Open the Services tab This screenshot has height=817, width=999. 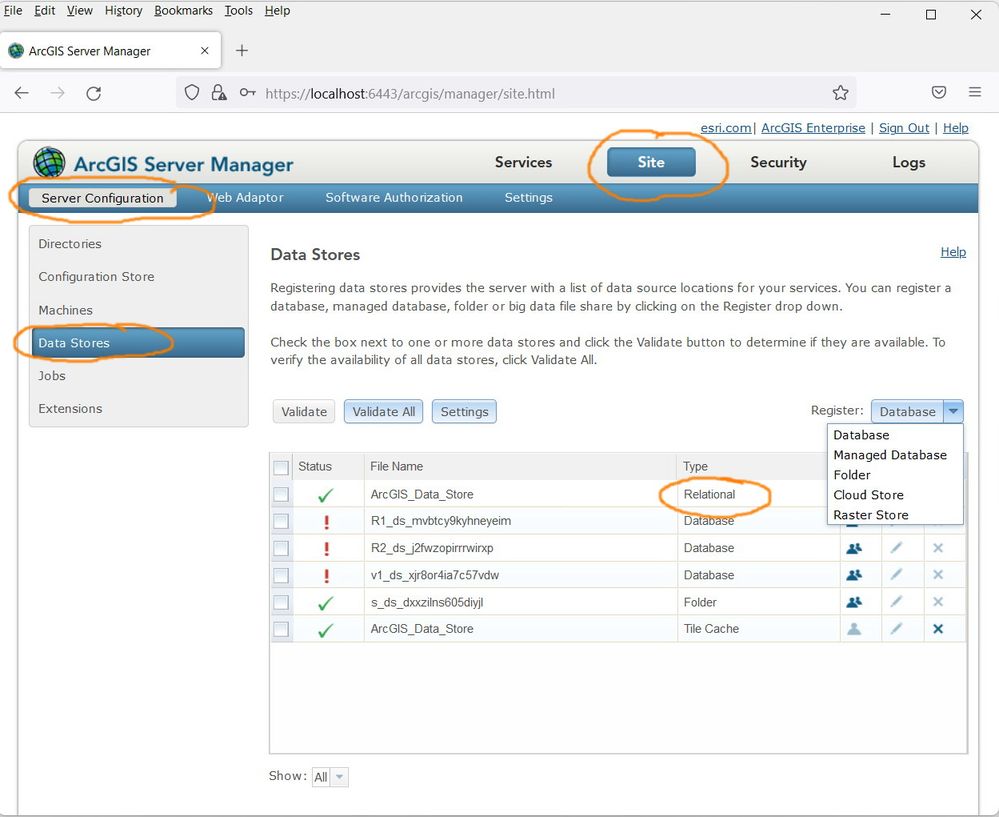pyautogui.click(x=523, y=163)
